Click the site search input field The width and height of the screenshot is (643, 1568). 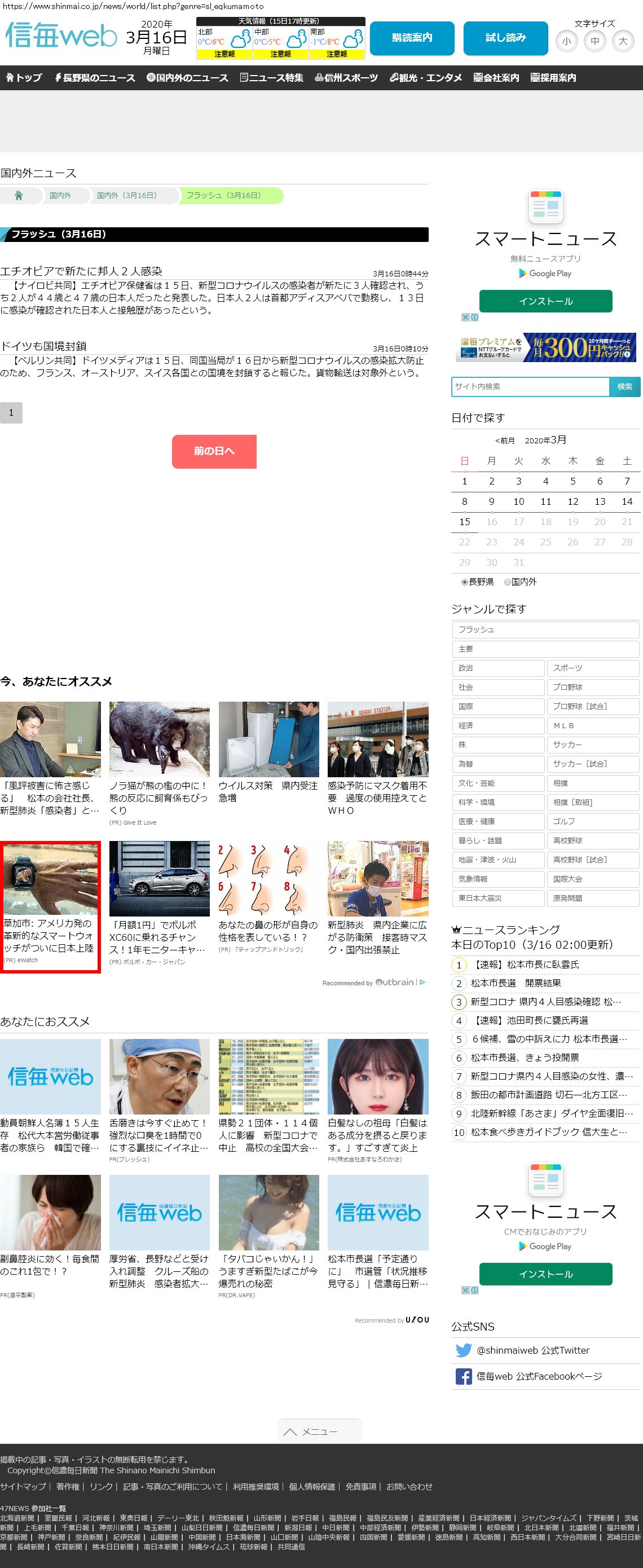[530, 386]
